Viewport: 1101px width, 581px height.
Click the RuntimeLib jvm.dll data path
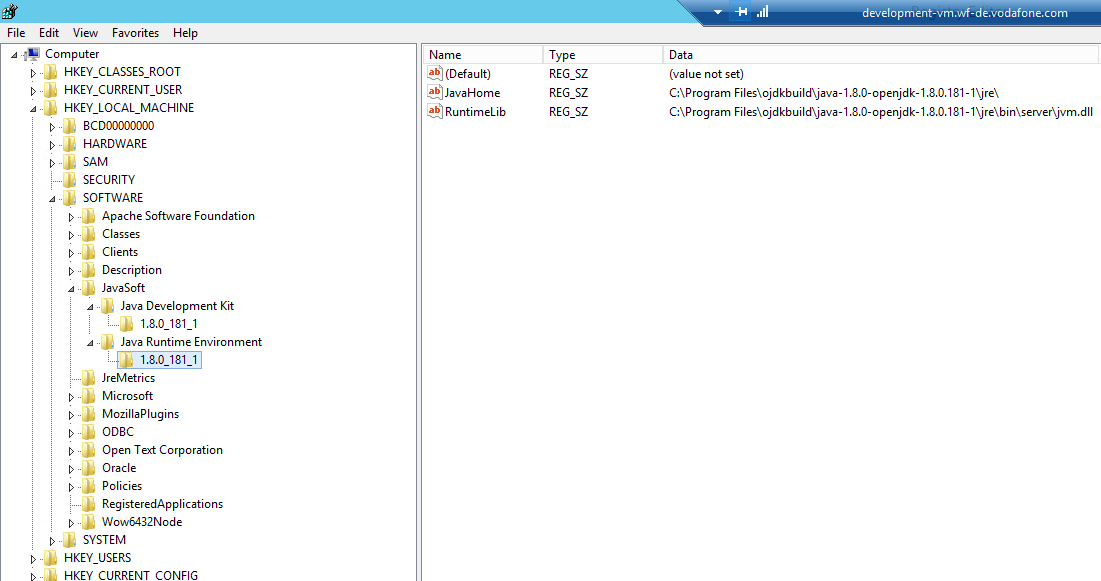click(x=881, y=112)
